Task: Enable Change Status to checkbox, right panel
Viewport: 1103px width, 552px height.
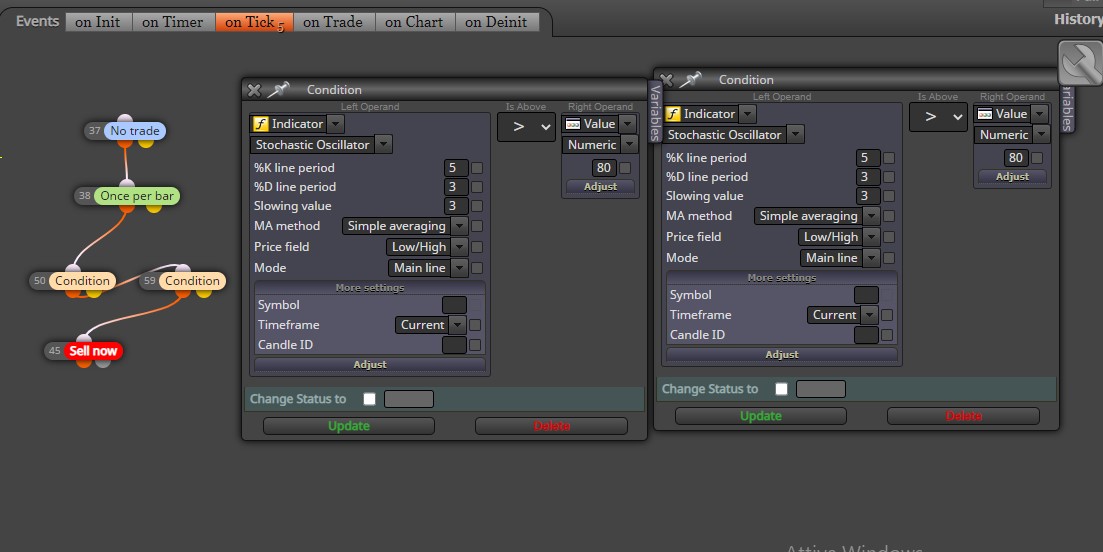Action: tap(781, 389)
